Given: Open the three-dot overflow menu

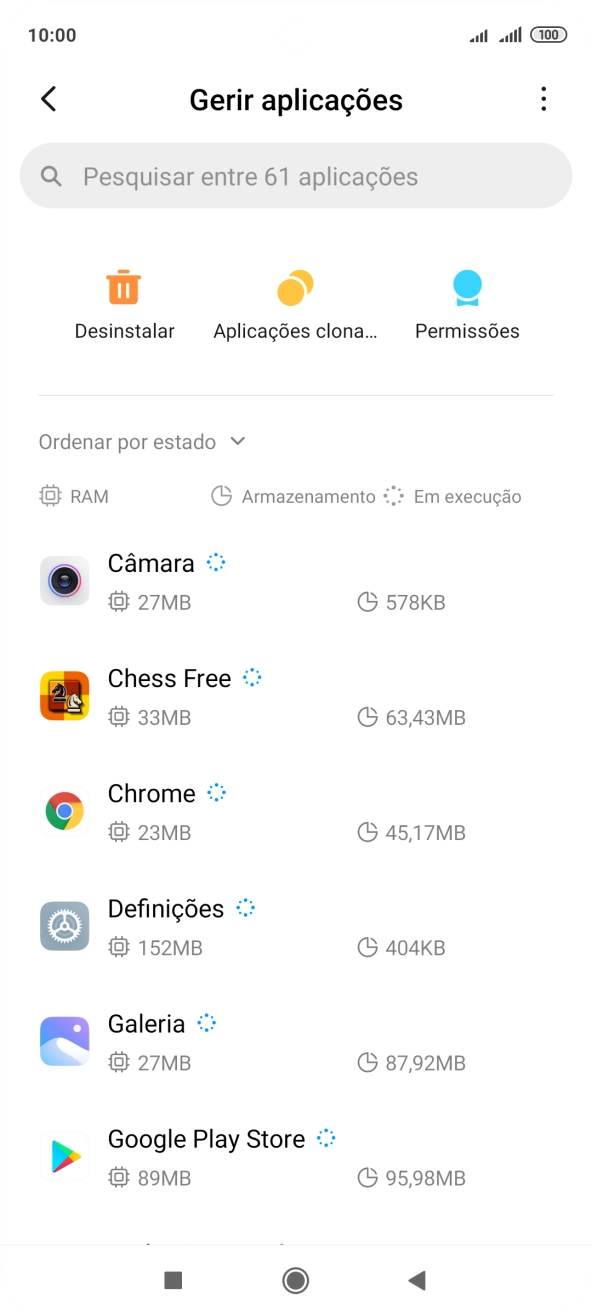Looking at the screenshot, I should pos(543,99).
